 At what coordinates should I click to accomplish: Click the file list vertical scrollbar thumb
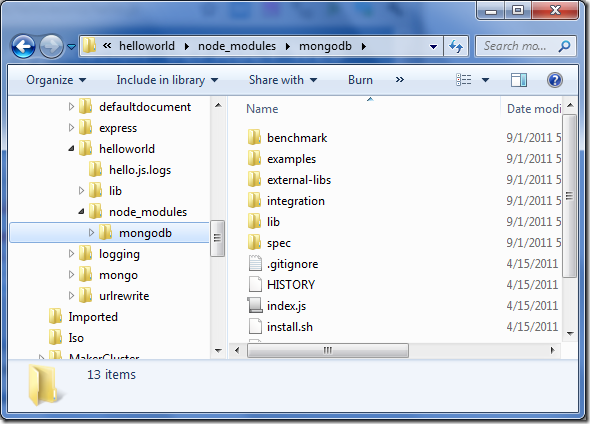(x=569, y=196)
